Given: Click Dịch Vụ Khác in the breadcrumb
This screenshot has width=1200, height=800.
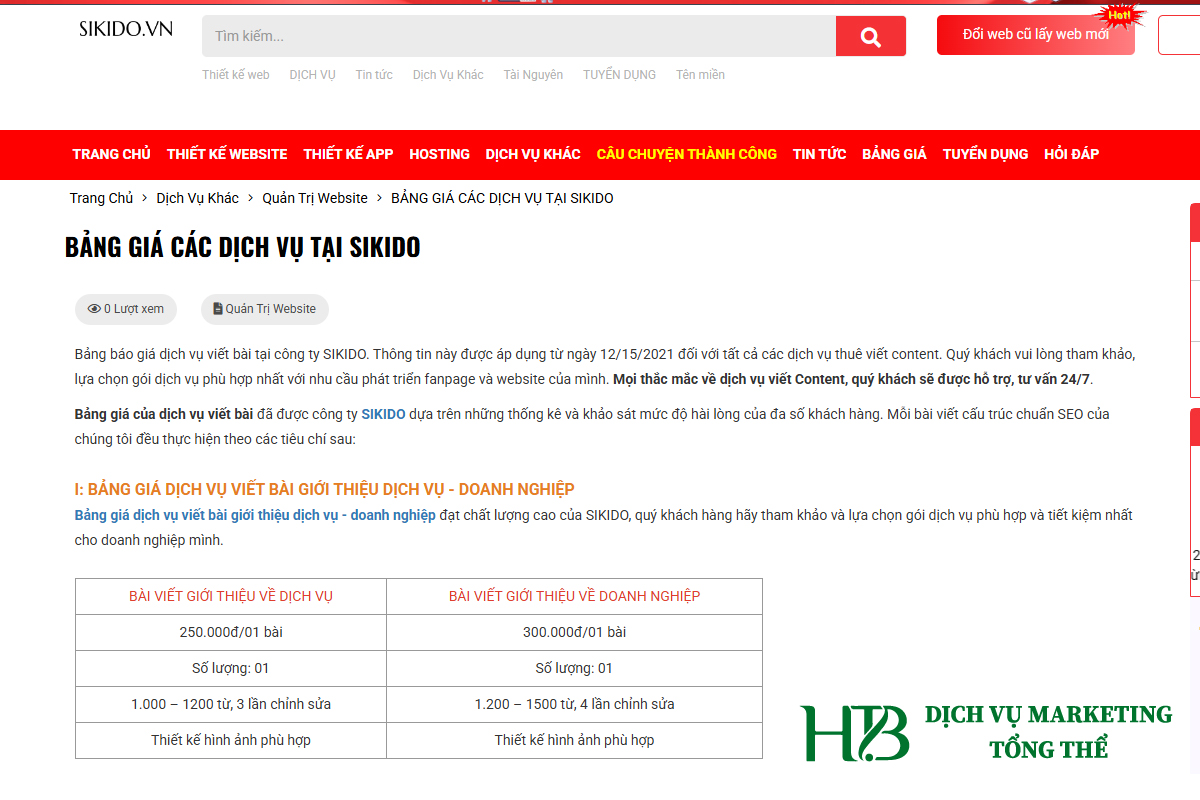Looking at the screenshot, I should click(x=197, y=198).
